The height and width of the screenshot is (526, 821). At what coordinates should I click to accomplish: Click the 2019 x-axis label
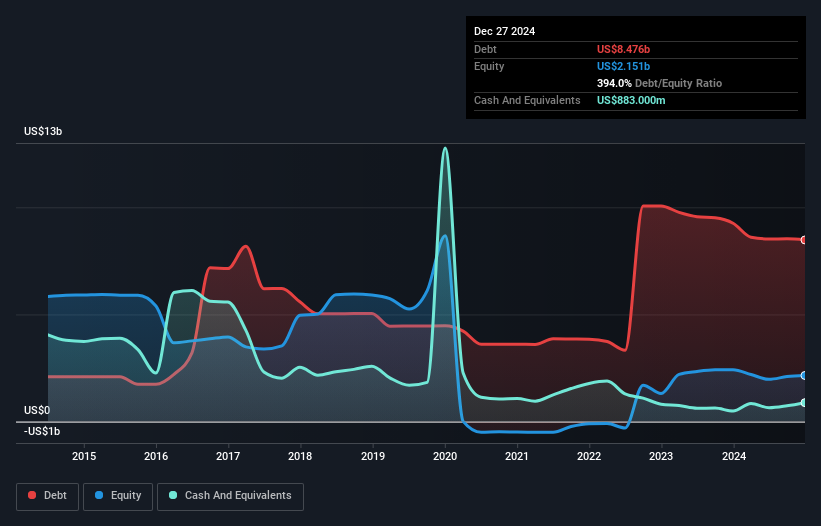tap(373, 456)
